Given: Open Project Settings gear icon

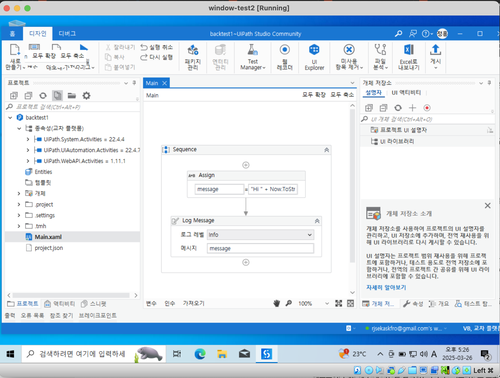Looking at the screenshot, I should 86,96.
